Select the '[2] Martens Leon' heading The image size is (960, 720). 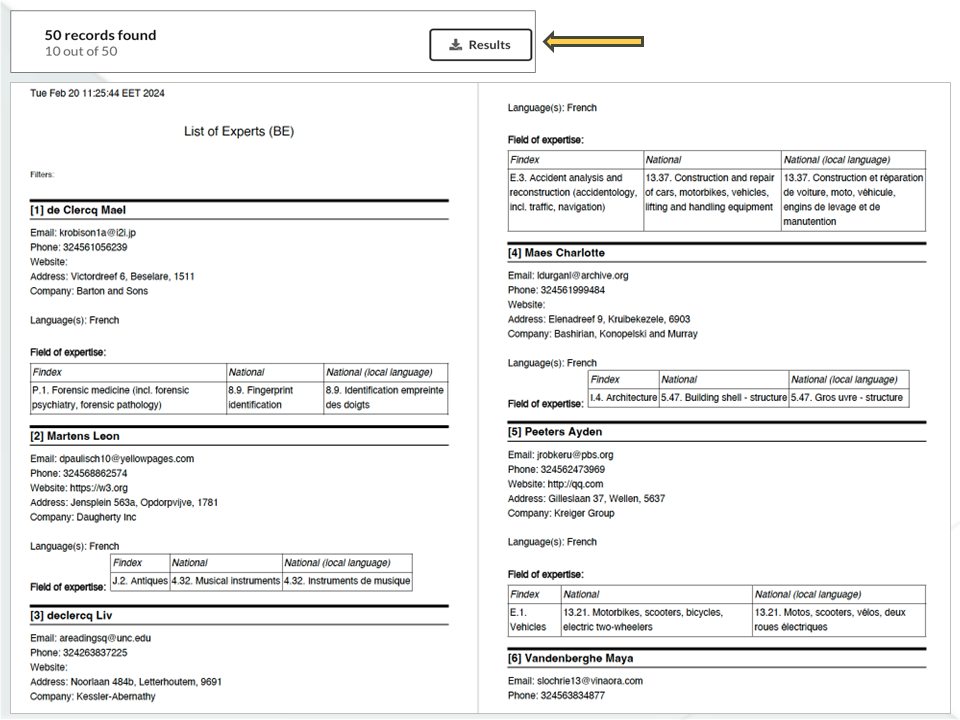pos(75,436)
